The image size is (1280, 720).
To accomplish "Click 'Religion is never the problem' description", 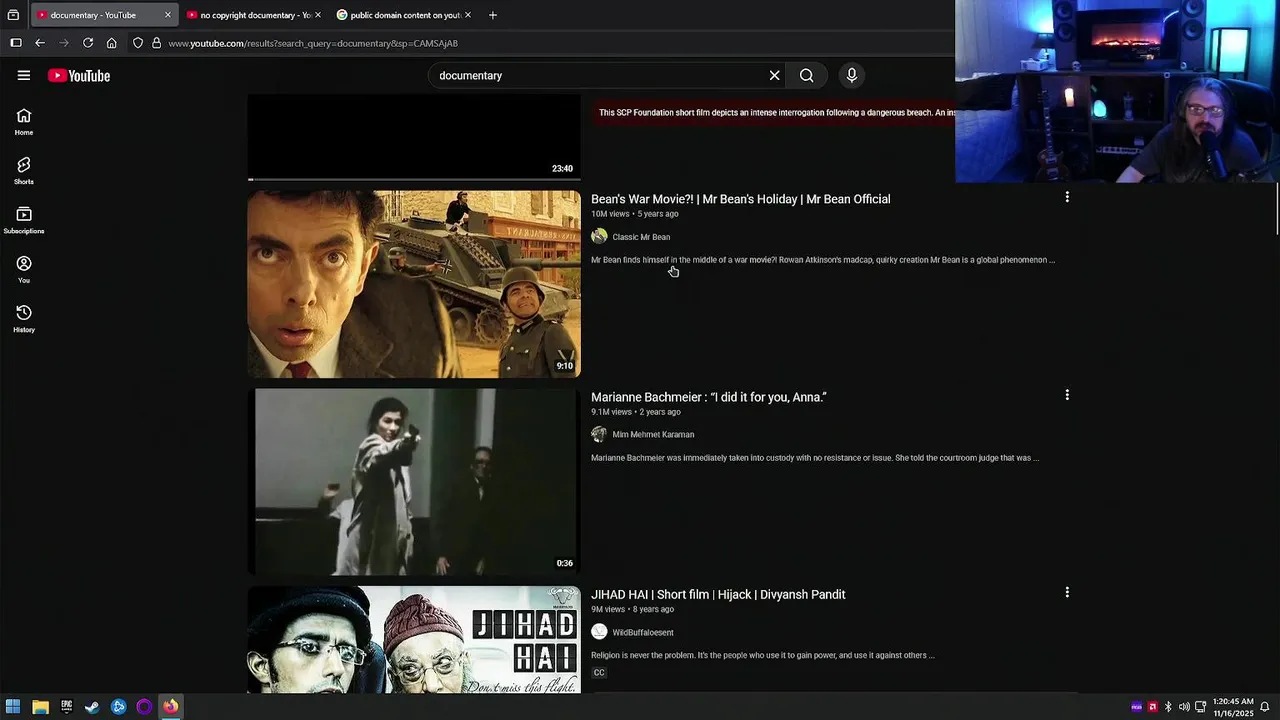I will (x=763, y=655).
